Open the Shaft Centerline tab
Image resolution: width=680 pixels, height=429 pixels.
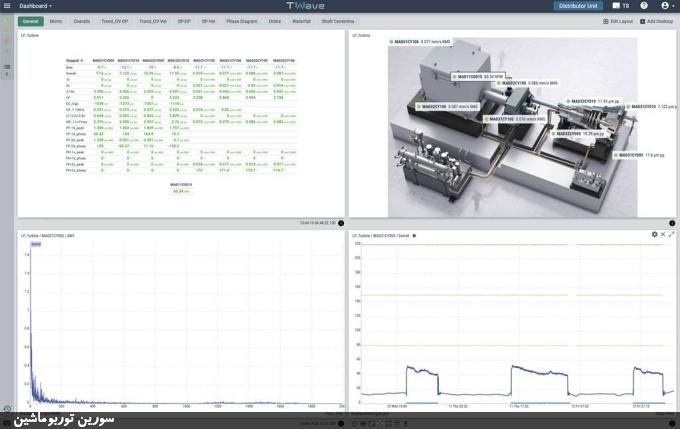point(339,21)
